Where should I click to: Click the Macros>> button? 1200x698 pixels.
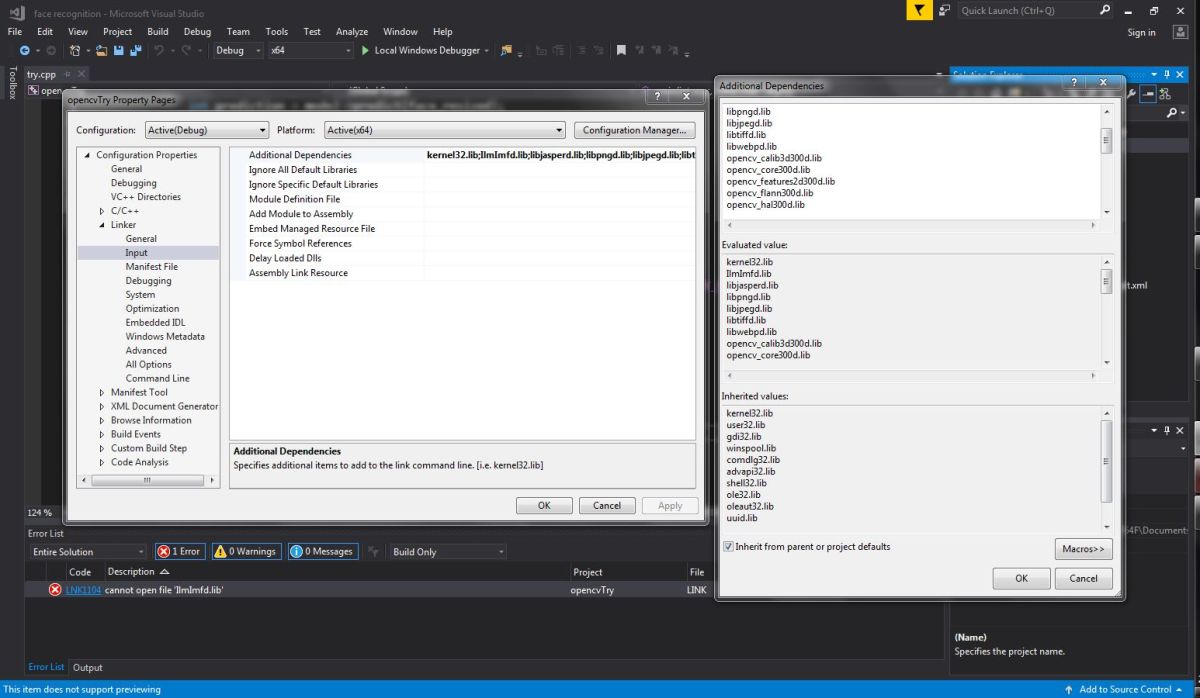tap(1083, 549)
